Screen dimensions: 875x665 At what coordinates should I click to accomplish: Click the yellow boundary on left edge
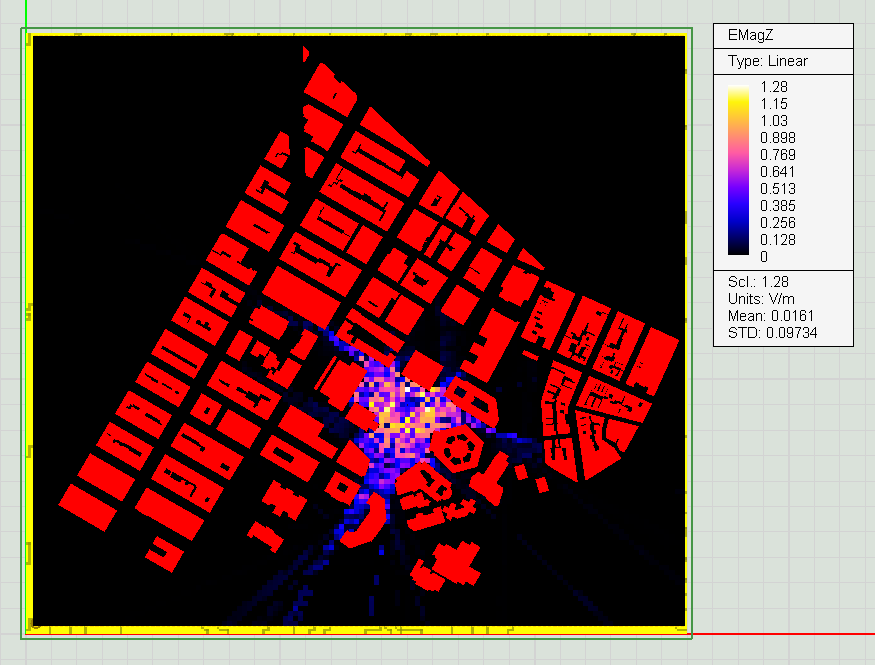pos(31,330)
